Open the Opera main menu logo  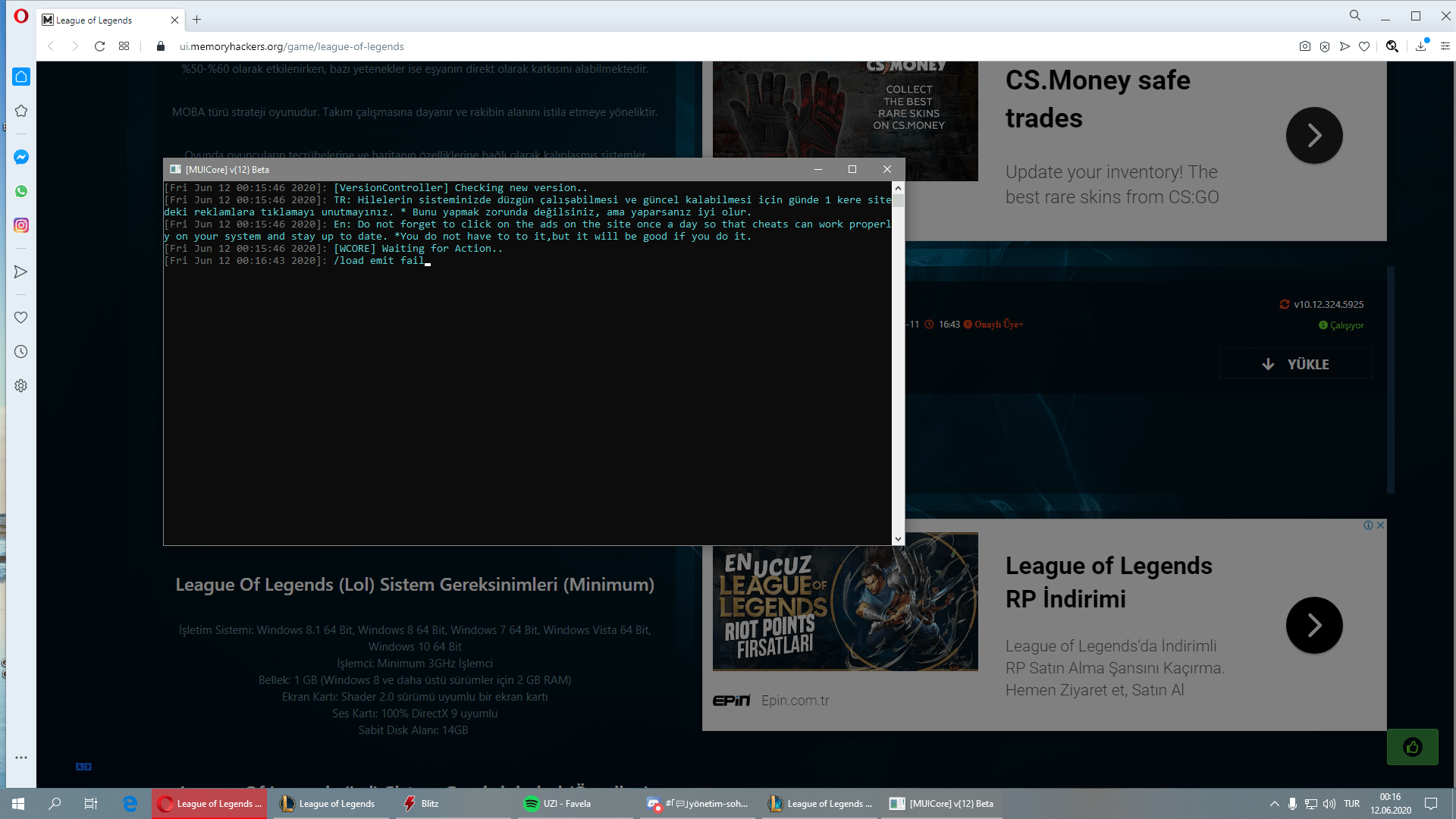[x=21, y=16]
